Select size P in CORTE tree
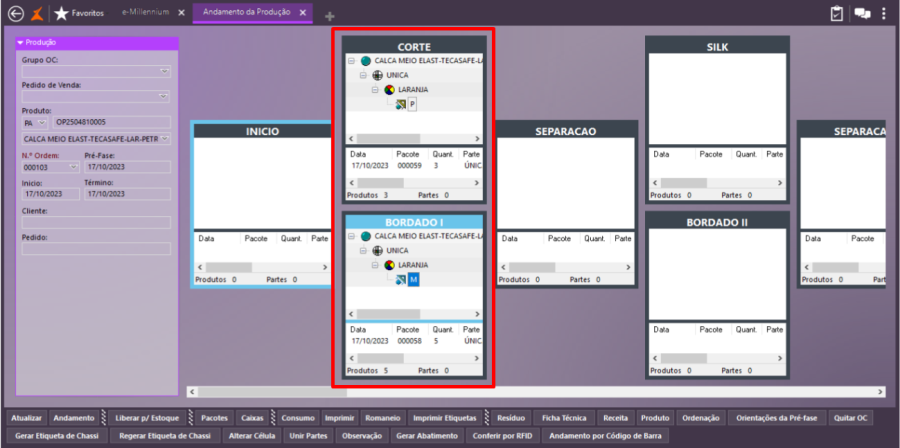Image resolution: width=900 pixels, height=448 pixels. tap(412, 104)
